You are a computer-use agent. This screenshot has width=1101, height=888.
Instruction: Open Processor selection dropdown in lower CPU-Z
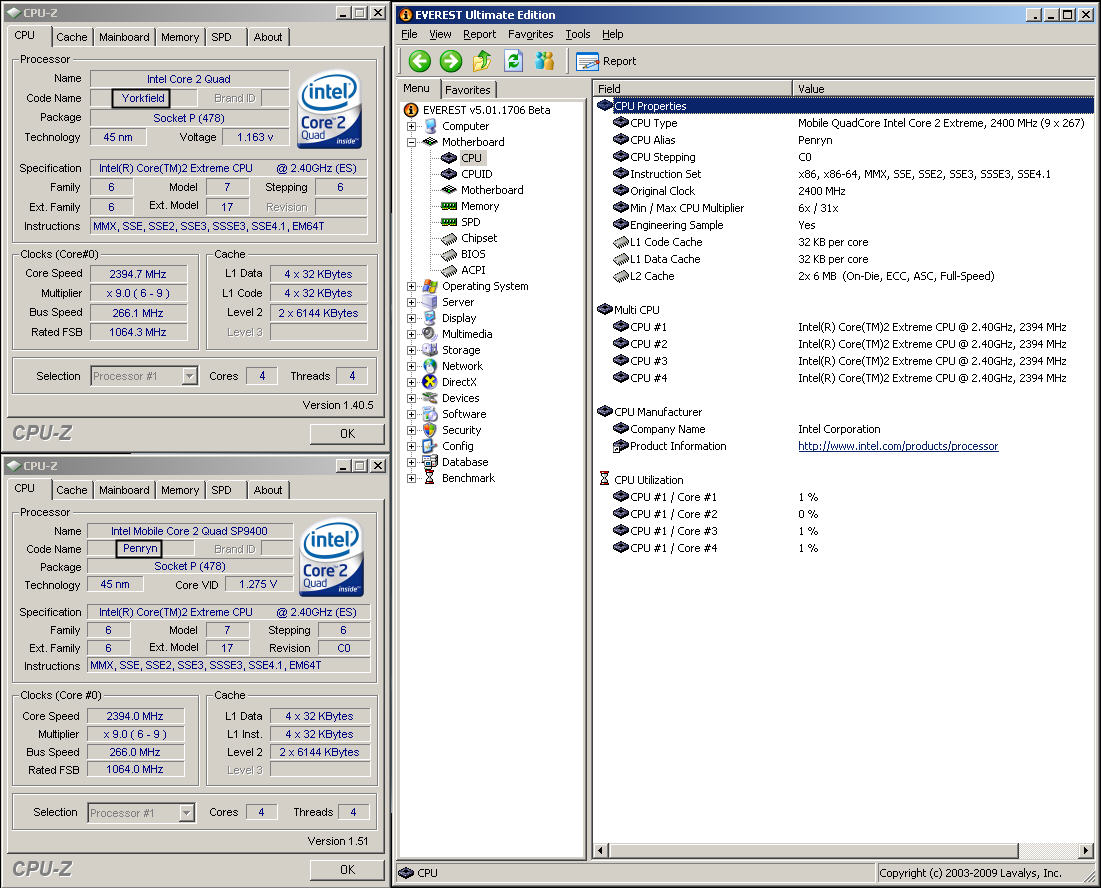coord(187,813)
